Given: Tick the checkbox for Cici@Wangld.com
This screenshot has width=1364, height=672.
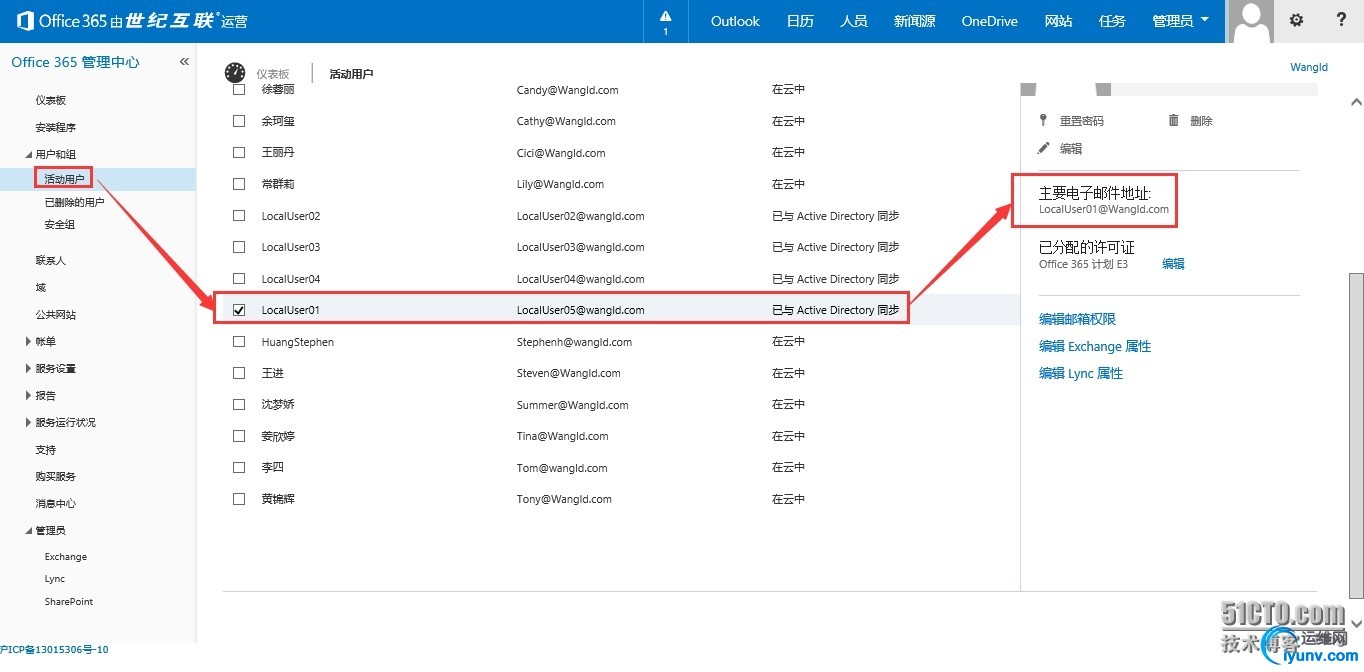Looking at the screenshot, I should [x=239, y=153].
